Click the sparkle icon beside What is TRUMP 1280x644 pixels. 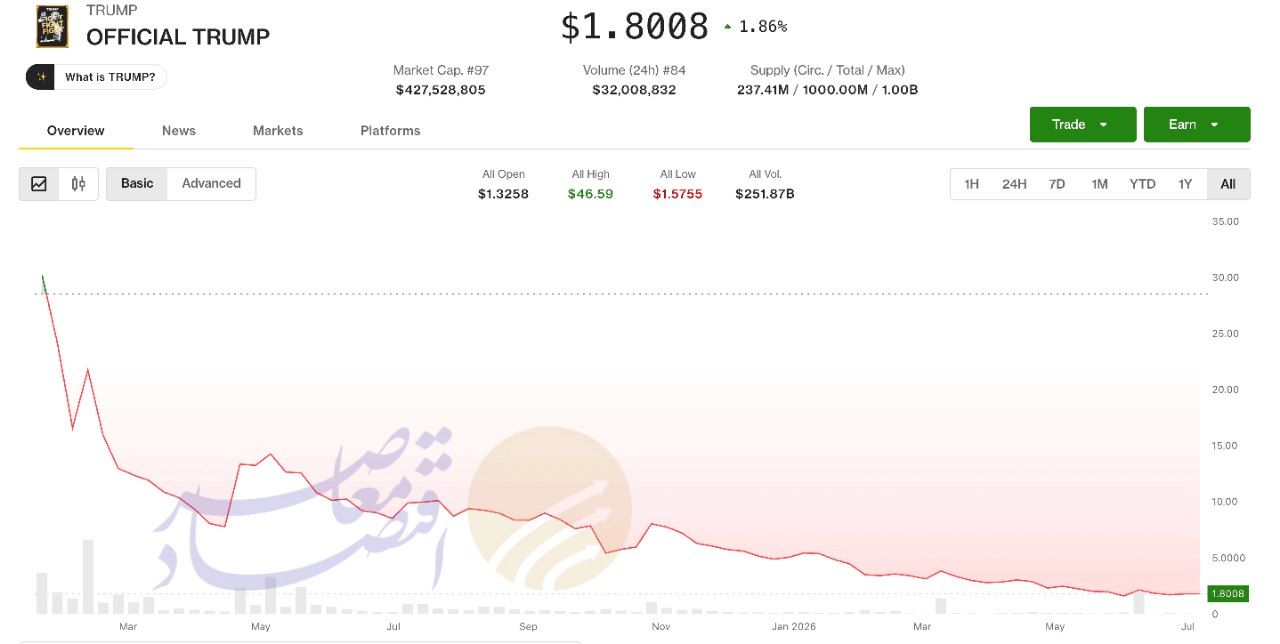41,77
